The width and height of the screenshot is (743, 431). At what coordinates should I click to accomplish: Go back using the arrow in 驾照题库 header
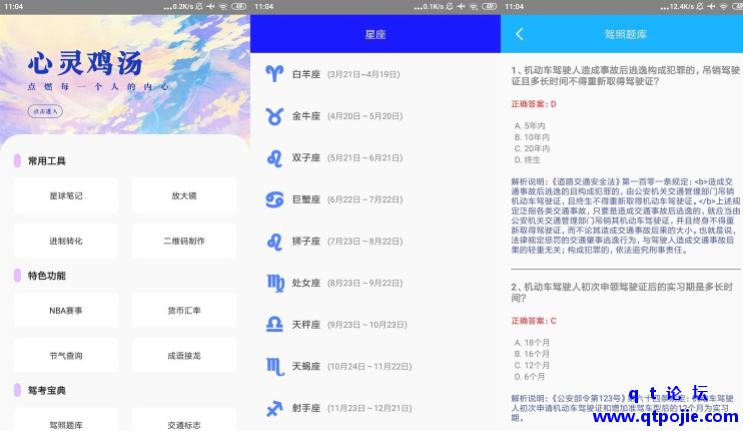(519, 34)
